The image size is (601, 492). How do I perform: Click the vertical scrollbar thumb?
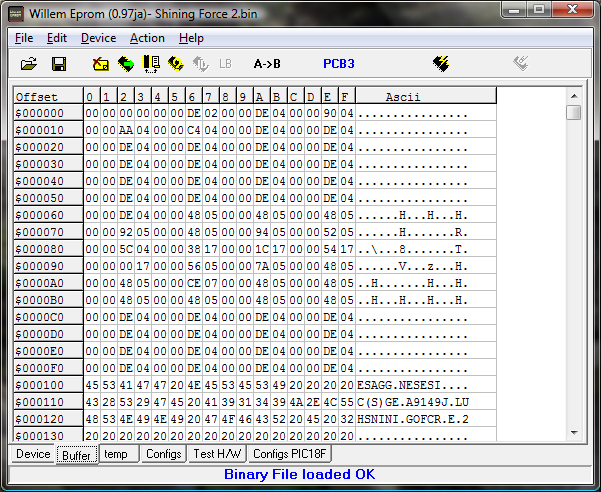[x=574, y=113]
